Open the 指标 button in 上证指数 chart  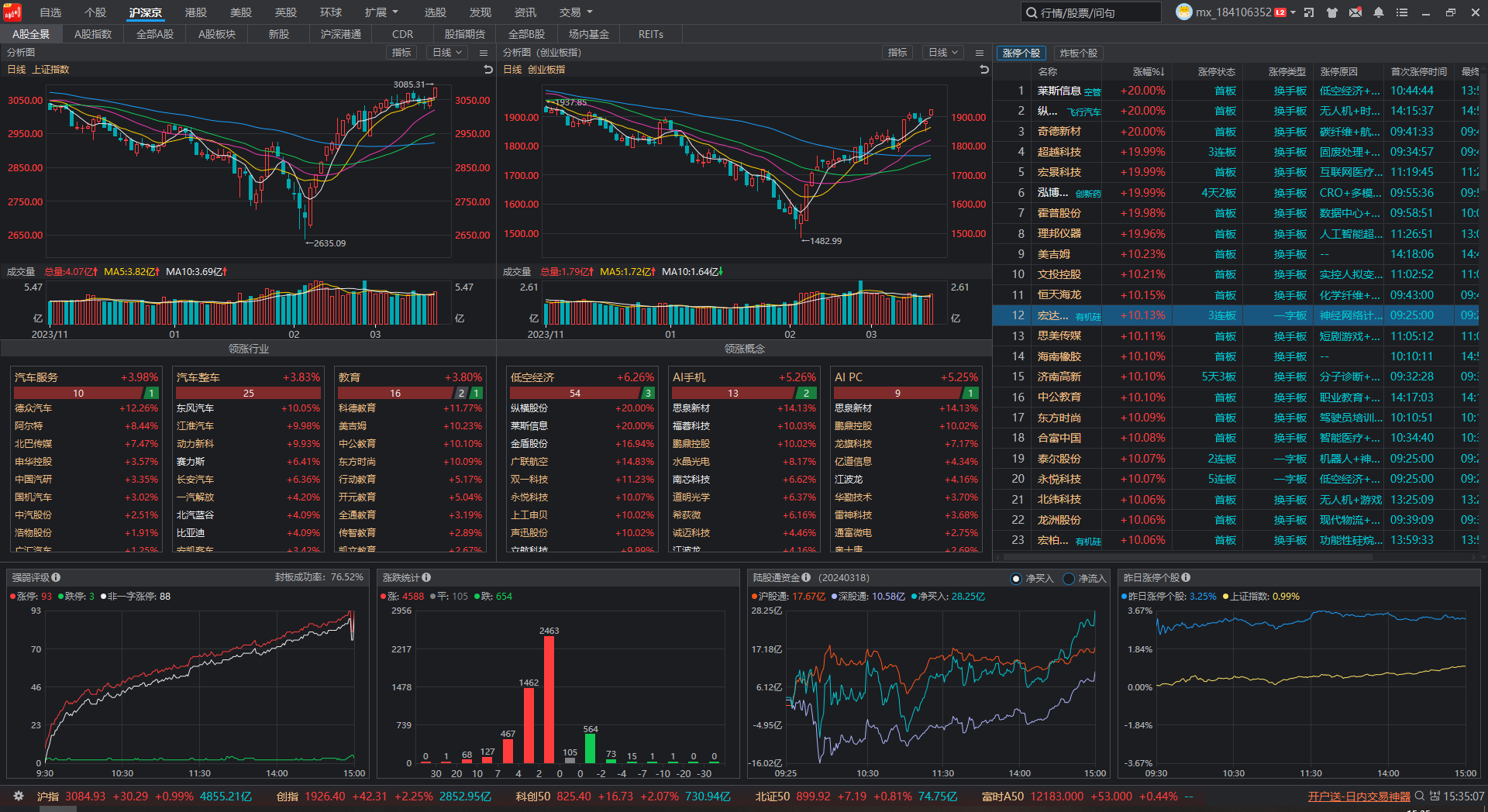[401, 53]
